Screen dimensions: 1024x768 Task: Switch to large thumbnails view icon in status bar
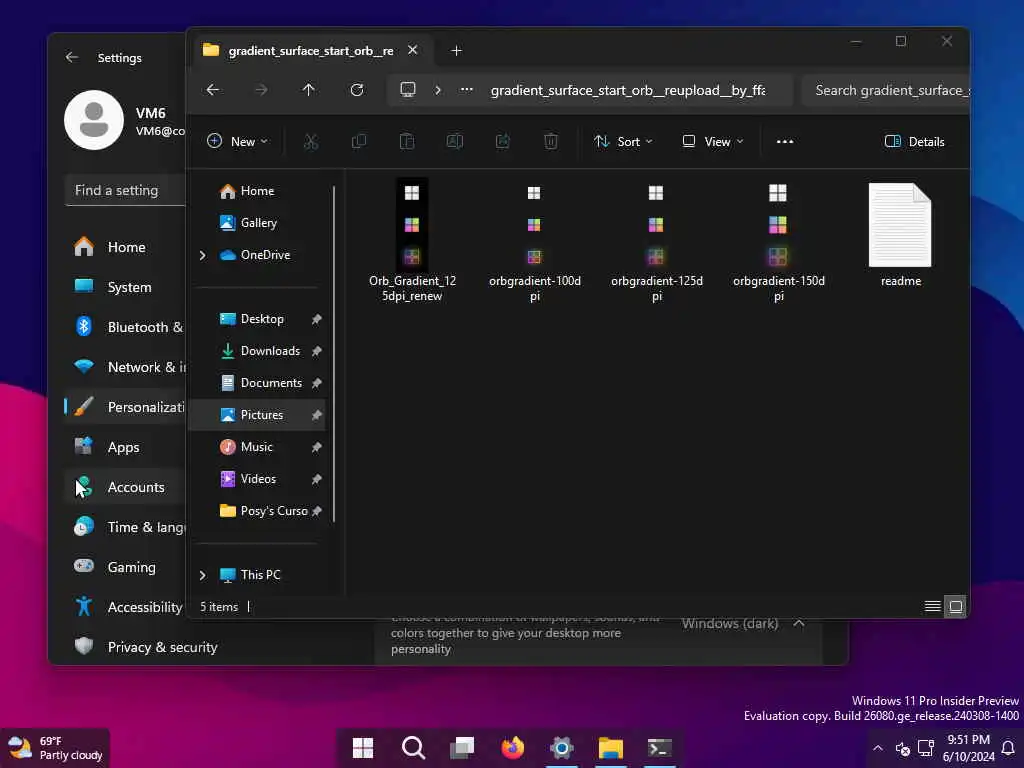955,607
